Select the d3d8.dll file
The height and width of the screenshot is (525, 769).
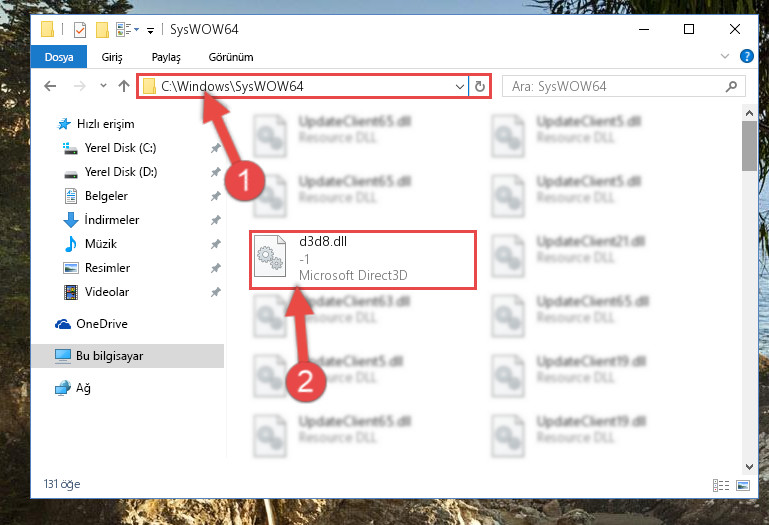pos(362,260)
